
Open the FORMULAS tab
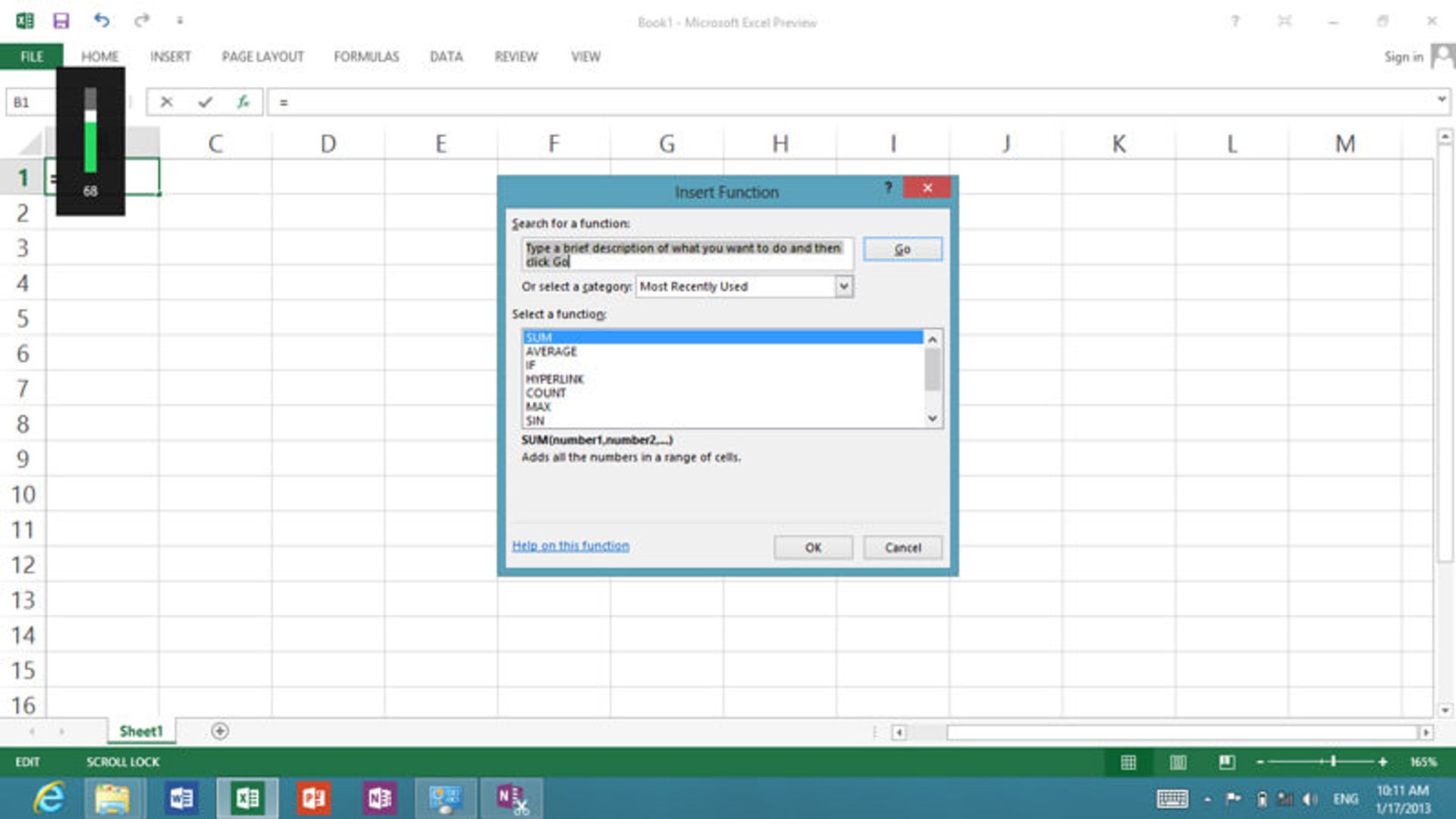(x=366, y=57)
